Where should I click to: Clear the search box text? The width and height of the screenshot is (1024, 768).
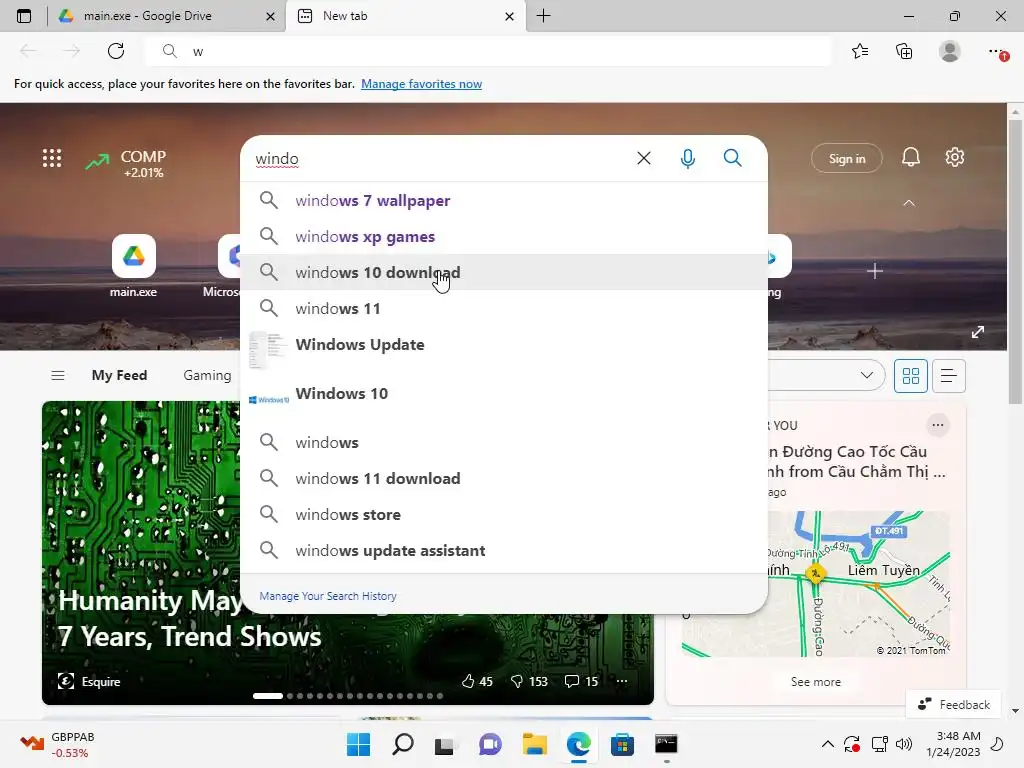(x=644, y=158)
